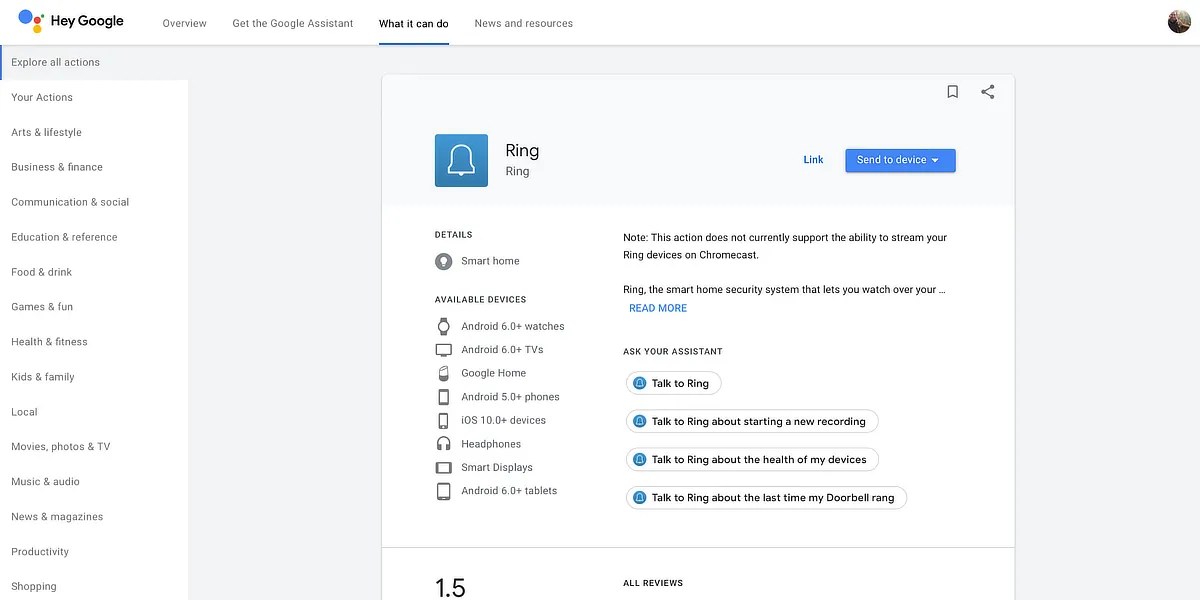Click the Ring app logo tile
This screenshot has width=1200, height=600.
tap(461, 160)
